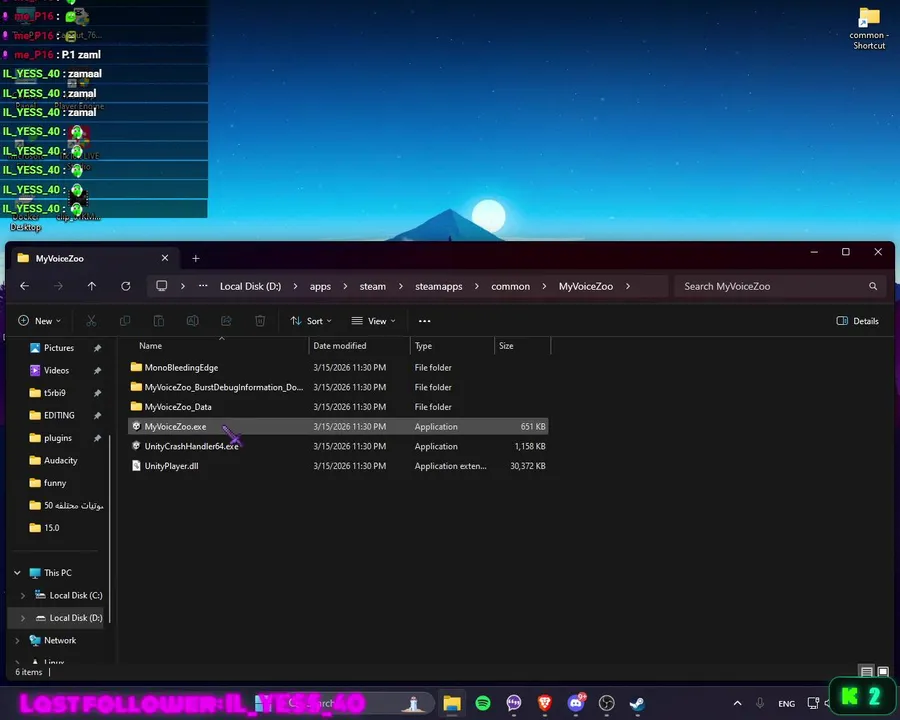This screenshot has height=720, width=900.
Task: Open Discord from the taskbar
Action: click(x=576, y=703)
